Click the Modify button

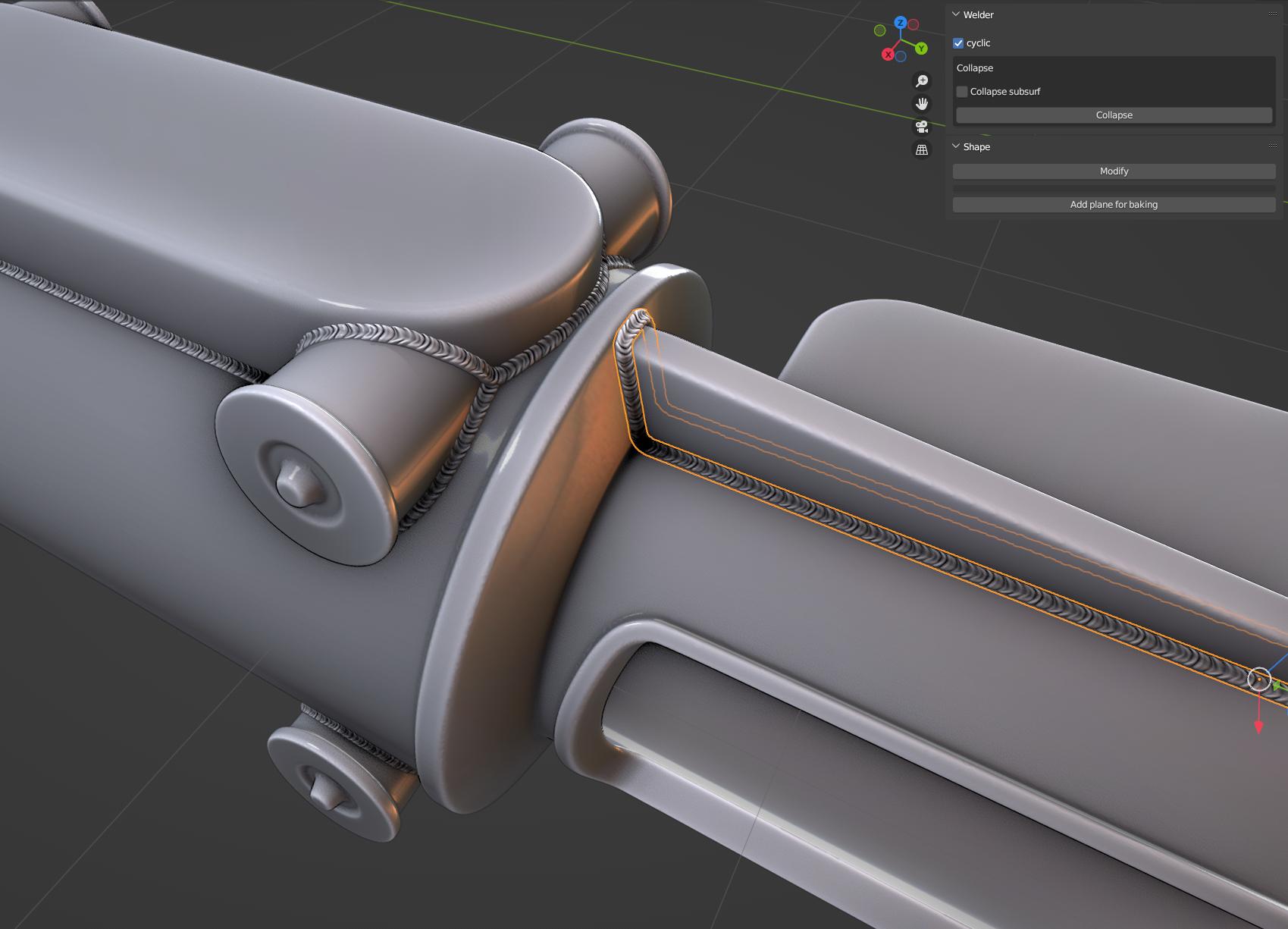click(1114, 171)
